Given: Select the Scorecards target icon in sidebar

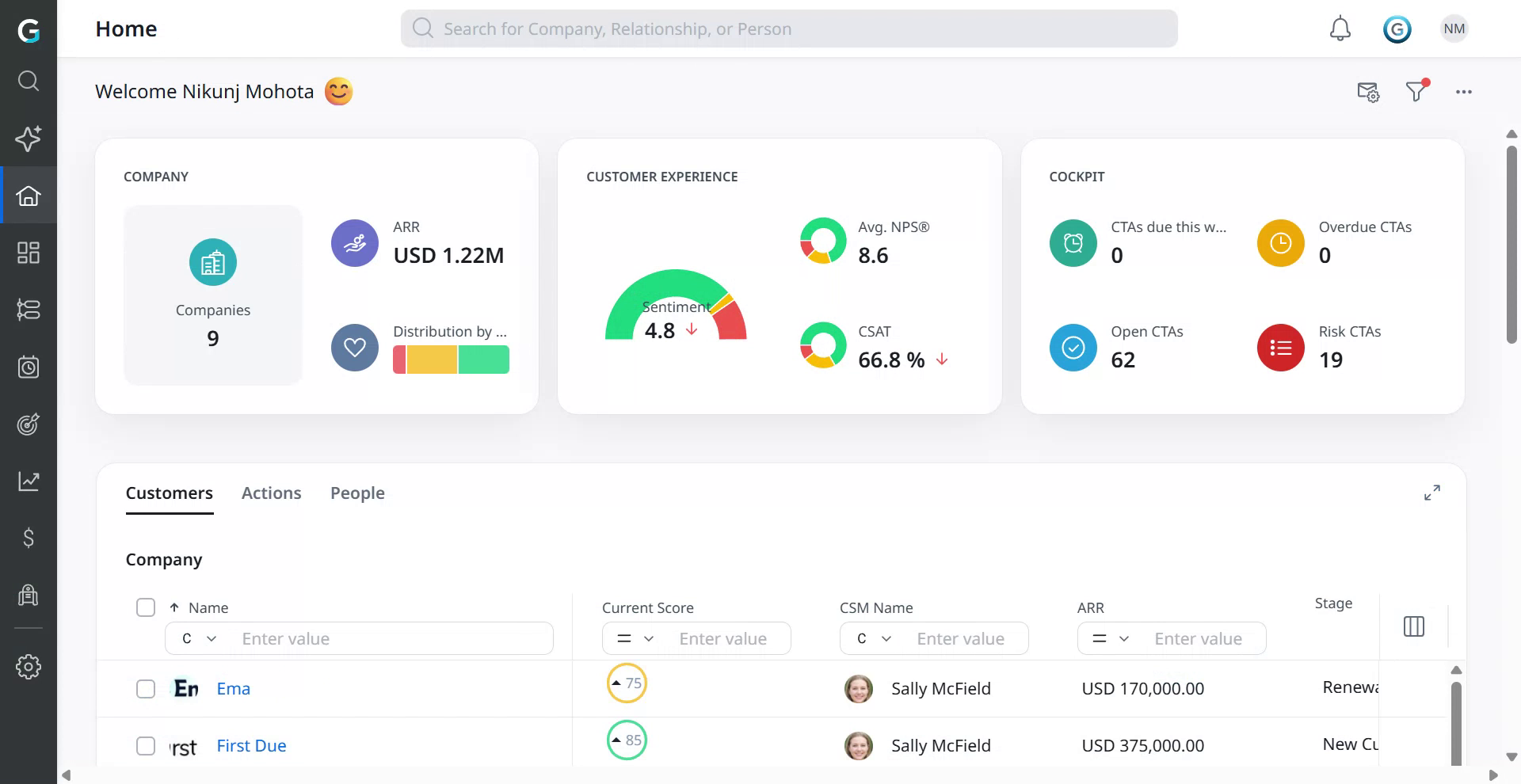Looking at the screenshot, I should click(29, 424).
